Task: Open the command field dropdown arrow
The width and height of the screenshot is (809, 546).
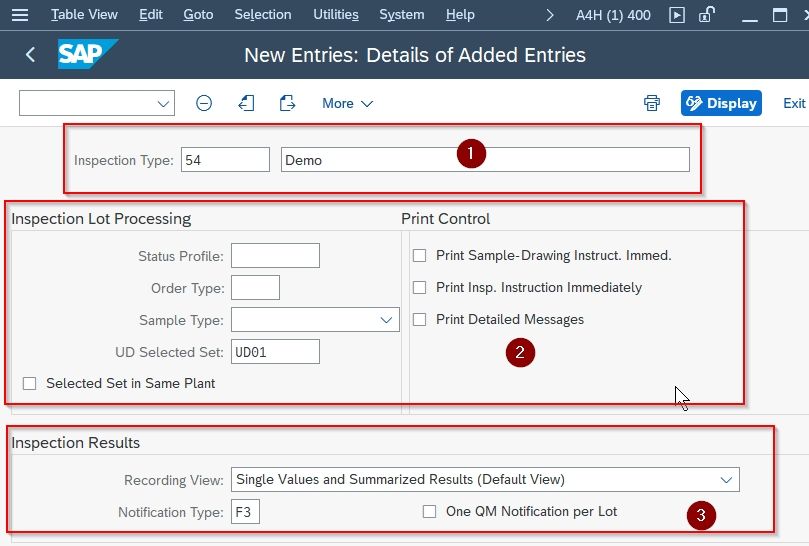Action: click(x=163, y=104)
